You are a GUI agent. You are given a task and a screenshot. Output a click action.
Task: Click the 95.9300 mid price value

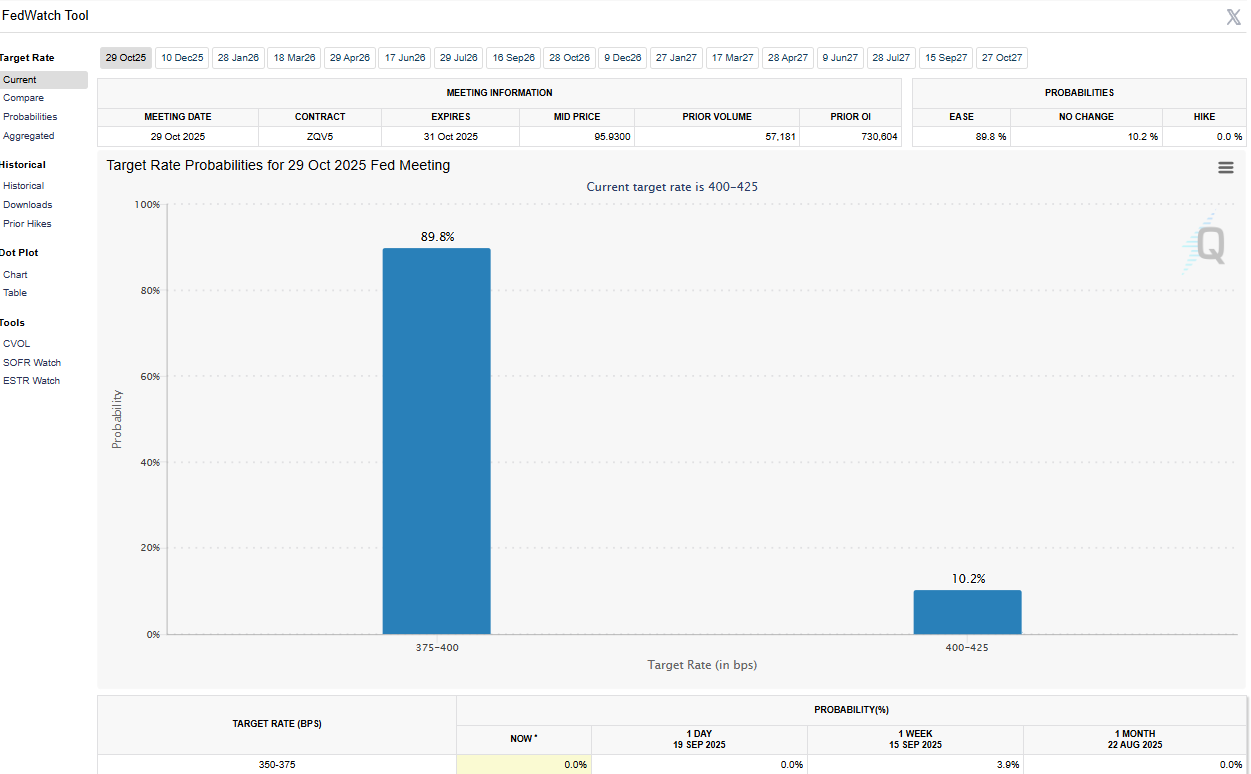pos(611,137)
